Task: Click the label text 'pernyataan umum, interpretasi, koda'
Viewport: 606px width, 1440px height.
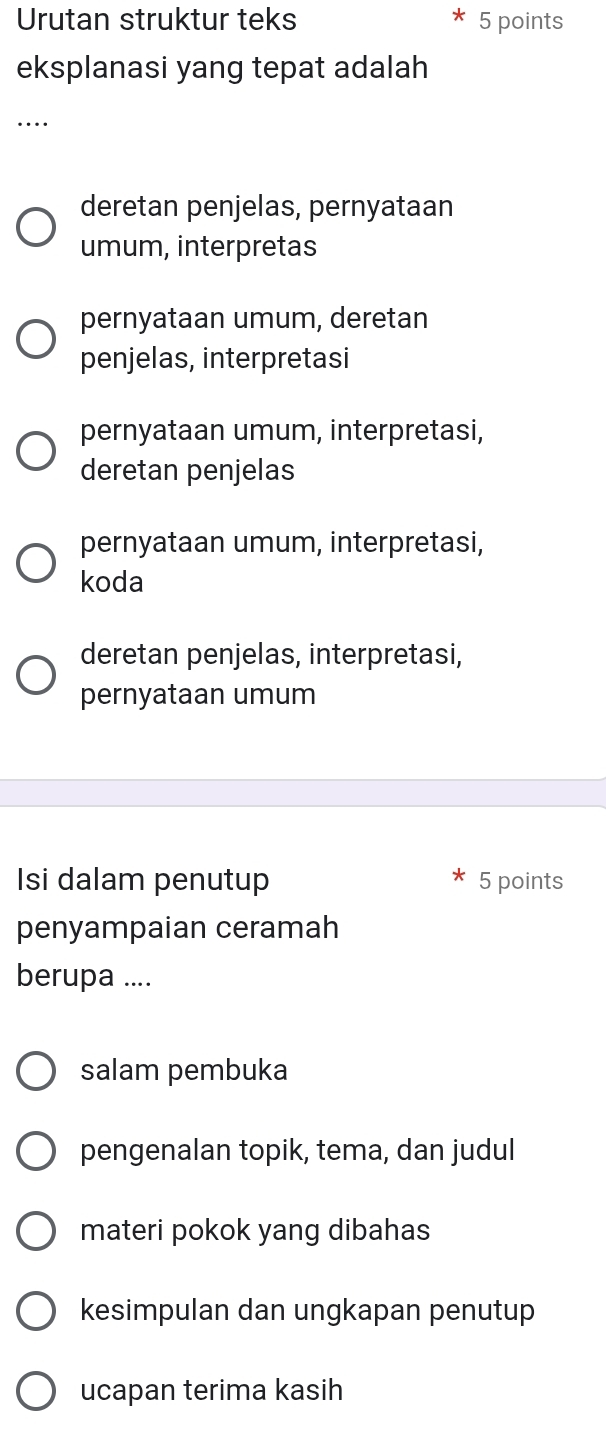Action: point(283,562)
